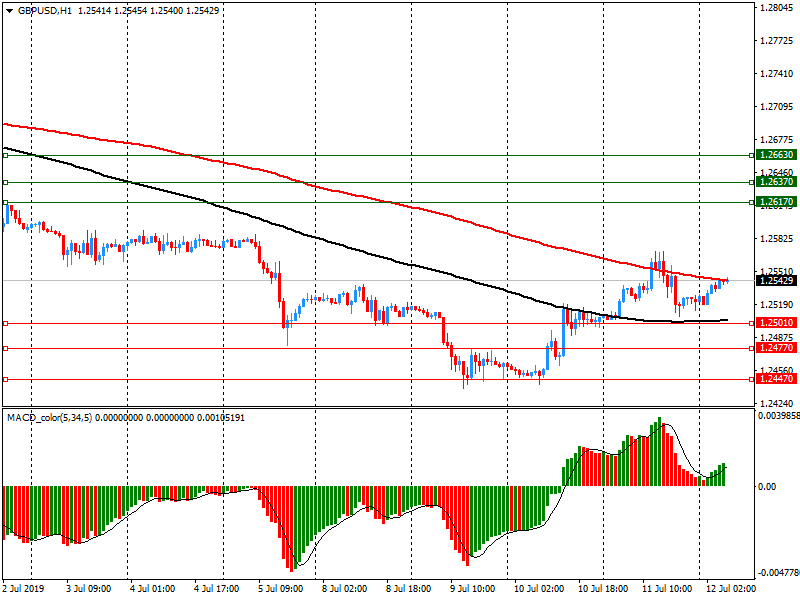
Task: Click the 8 Jul 02:00 time label
Action: pyautogui.click(x=344, y=589)
